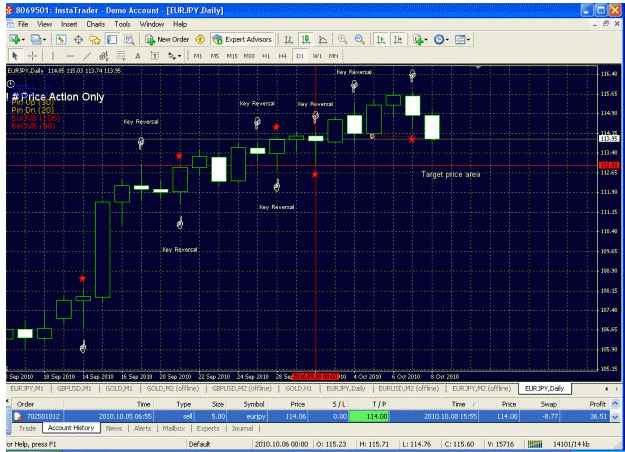Viewport: 625px width, 452px height.
Task: Select the Trendline drawing tool
Action: (x=87, y=56)
